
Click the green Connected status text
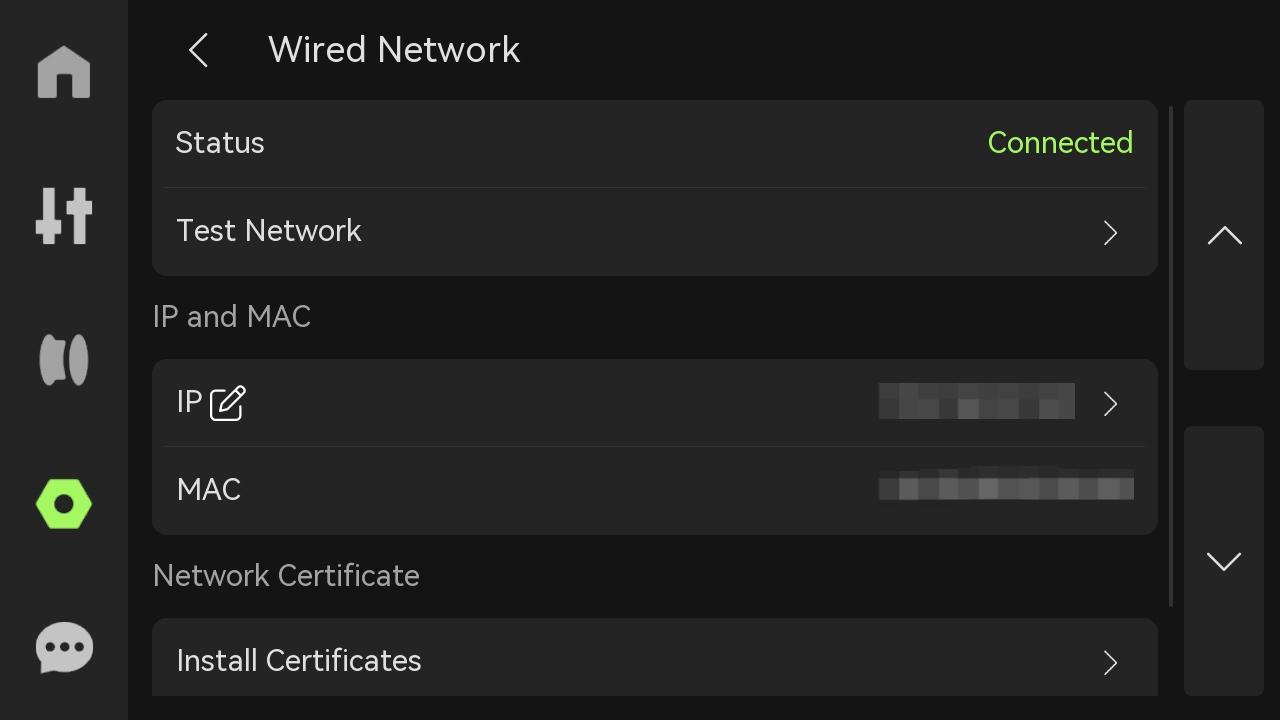pos(1060,143)
